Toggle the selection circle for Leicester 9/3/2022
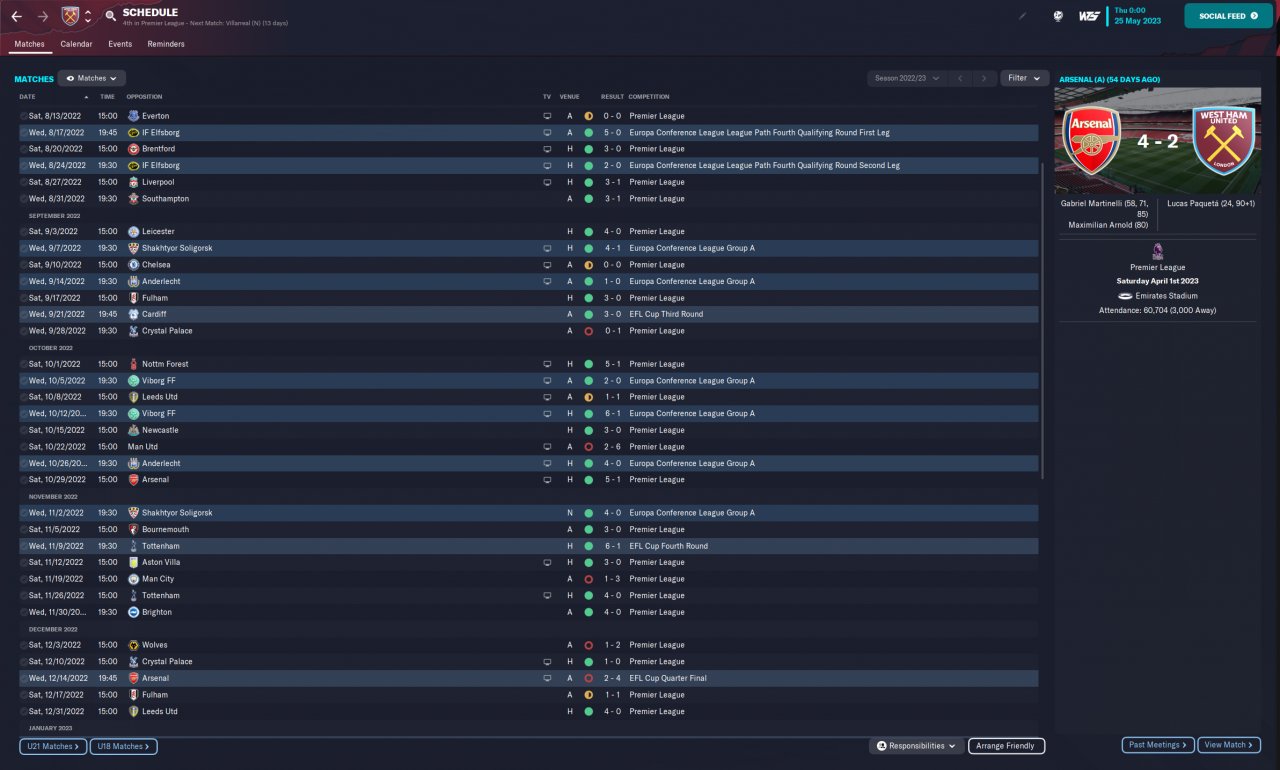Screen dimensions: 1280x770 point(23,231)
